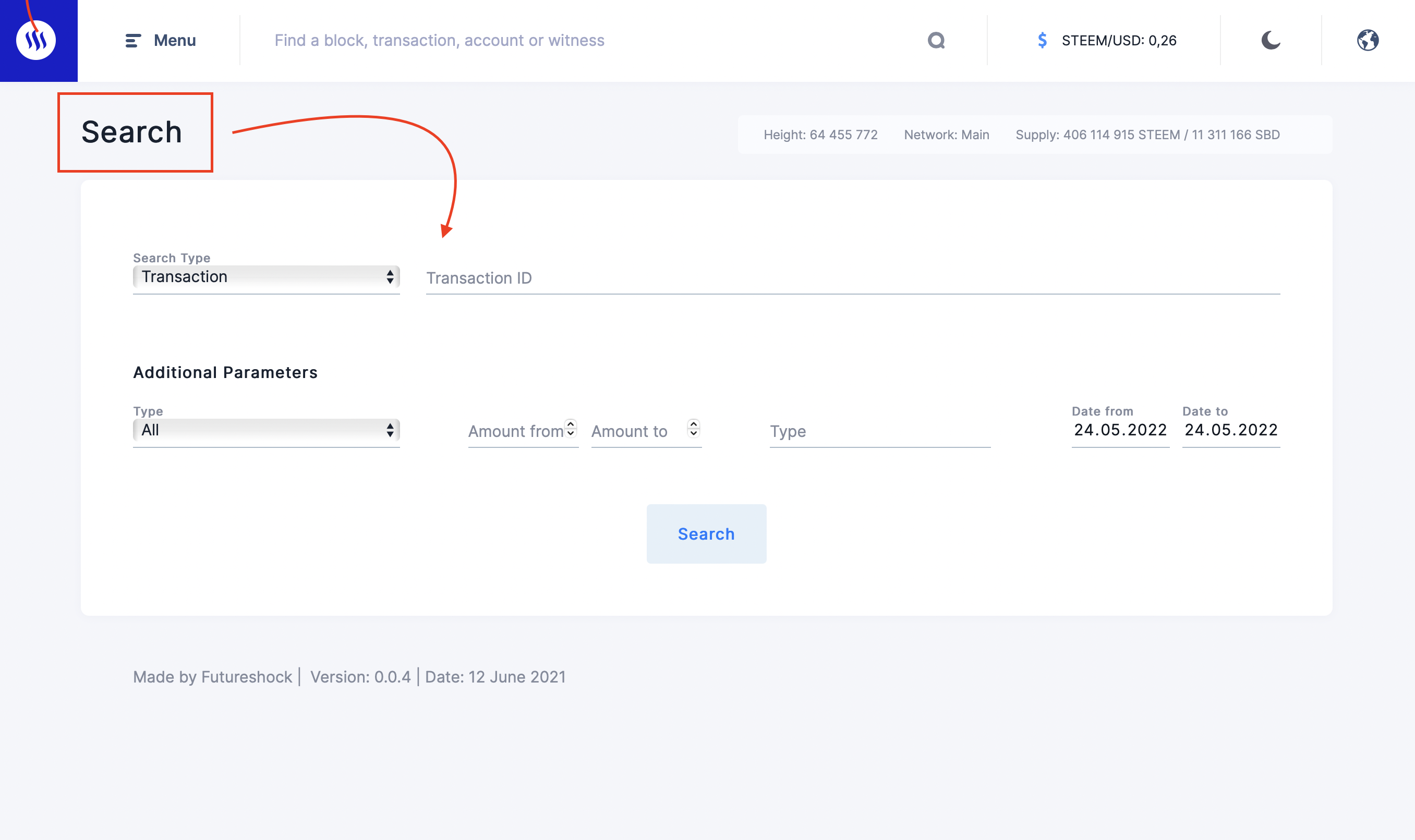This screenshot has width=1415, height=840.
Task: Toggle dark mode with moon icon
Action: [x=1271, y=40]
